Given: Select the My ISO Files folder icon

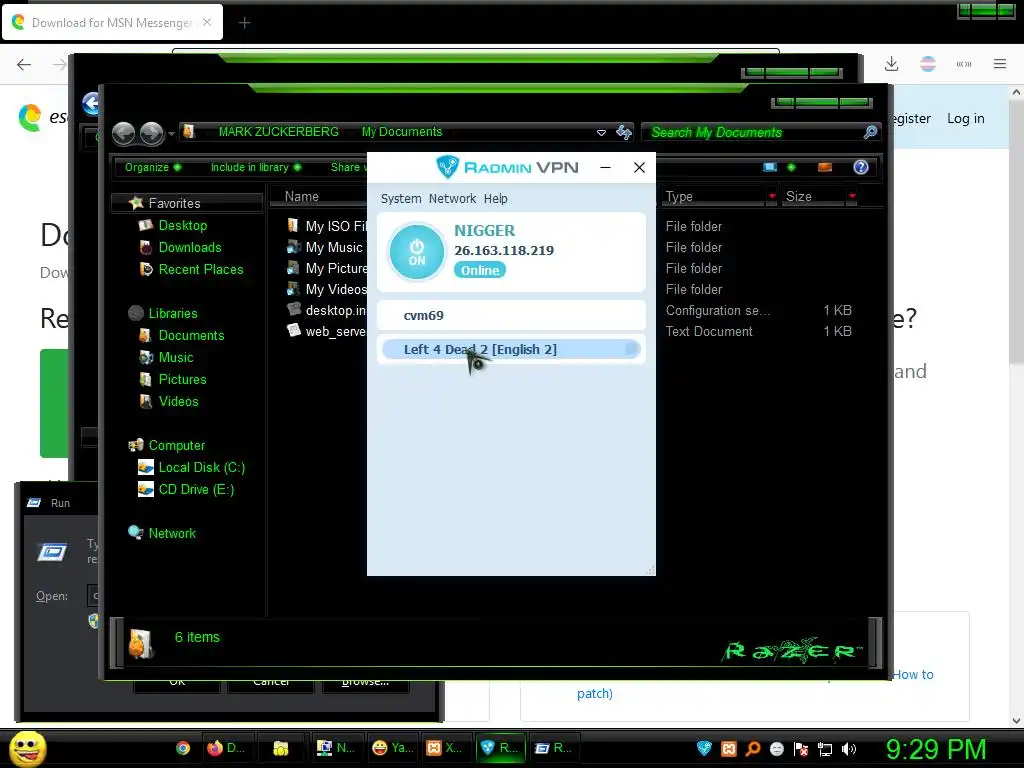Looking at the screenshot, I should click(x=293, y=226).
